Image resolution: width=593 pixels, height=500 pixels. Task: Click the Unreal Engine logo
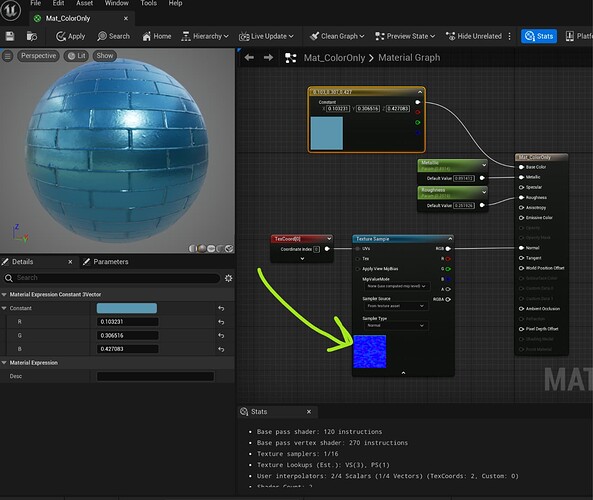11,10
